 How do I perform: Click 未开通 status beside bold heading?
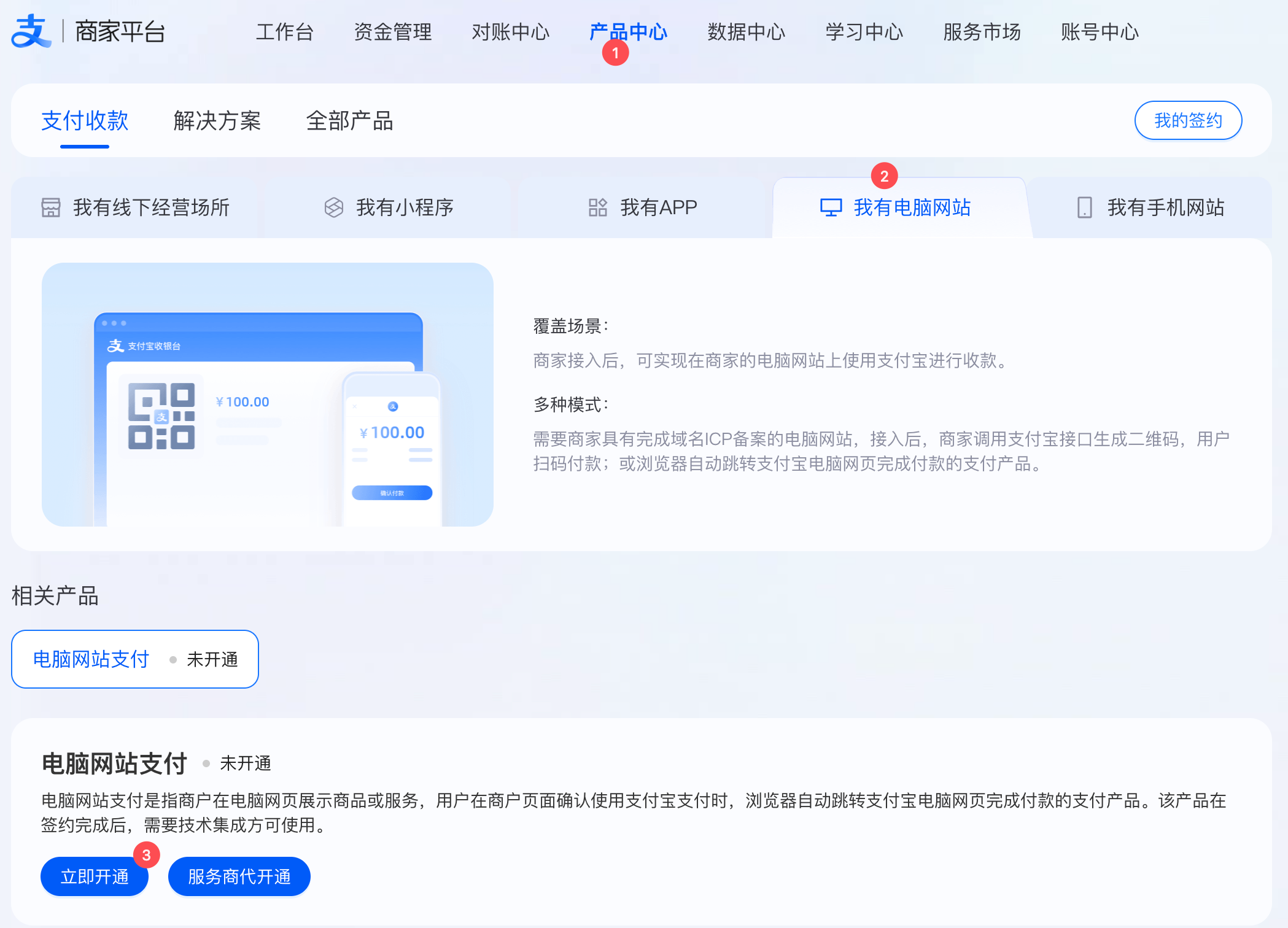click(x=246, y=764)
